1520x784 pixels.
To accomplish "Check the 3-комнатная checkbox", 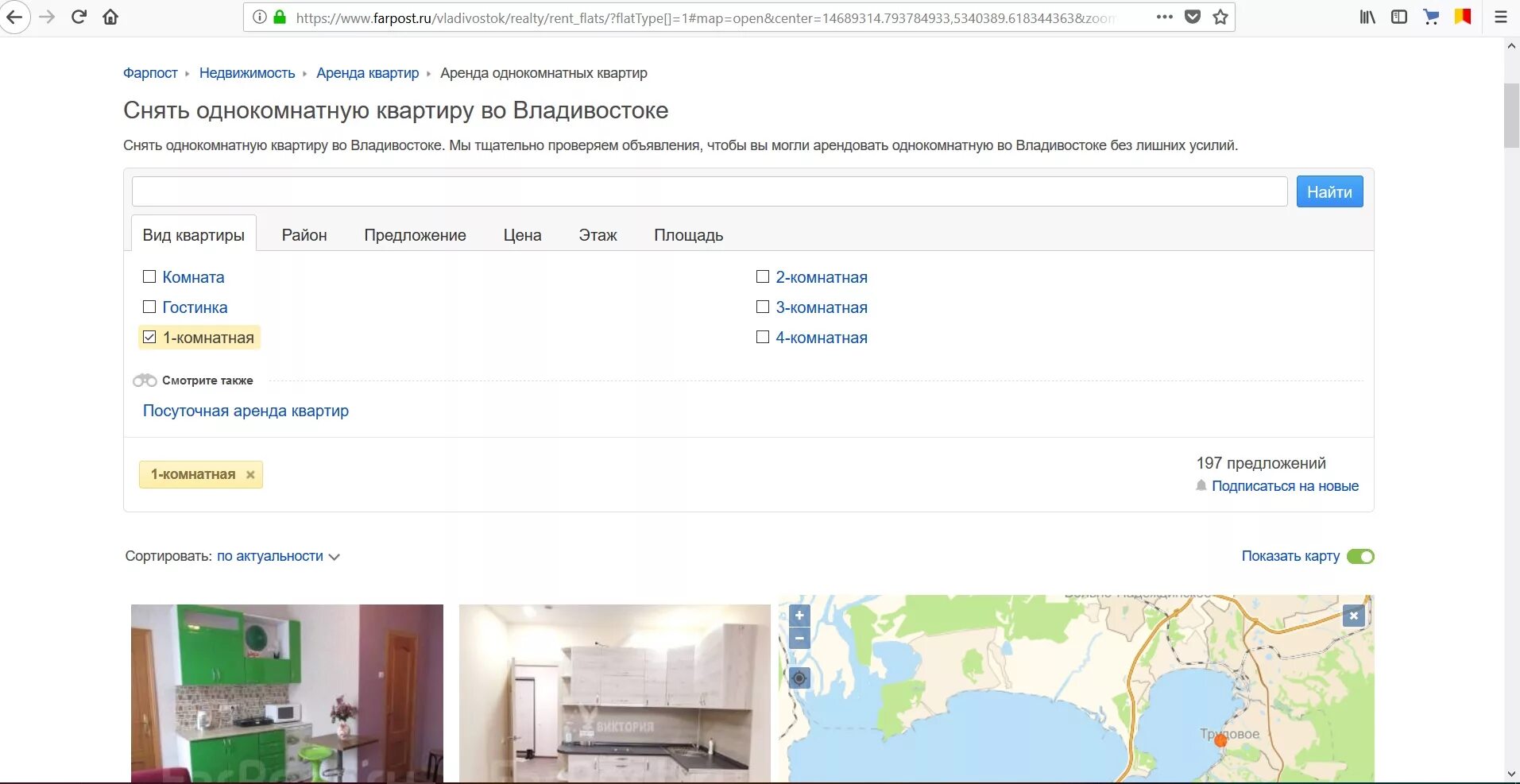I will pos(763,307).
